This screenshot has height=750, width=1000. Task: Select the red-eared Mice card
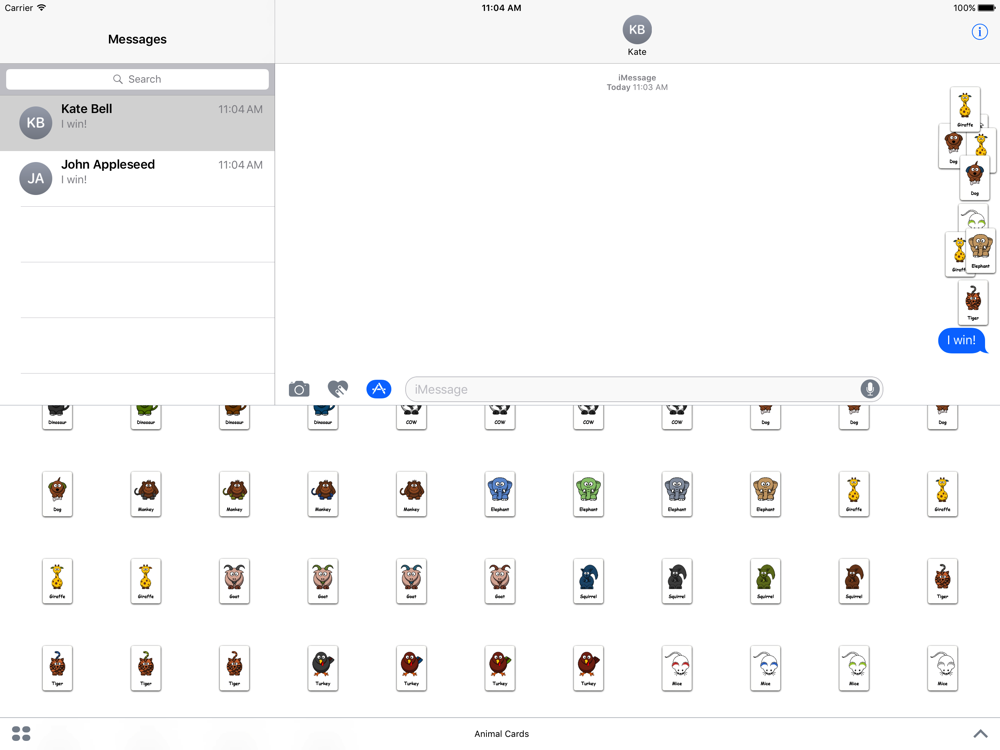(677, 668)
